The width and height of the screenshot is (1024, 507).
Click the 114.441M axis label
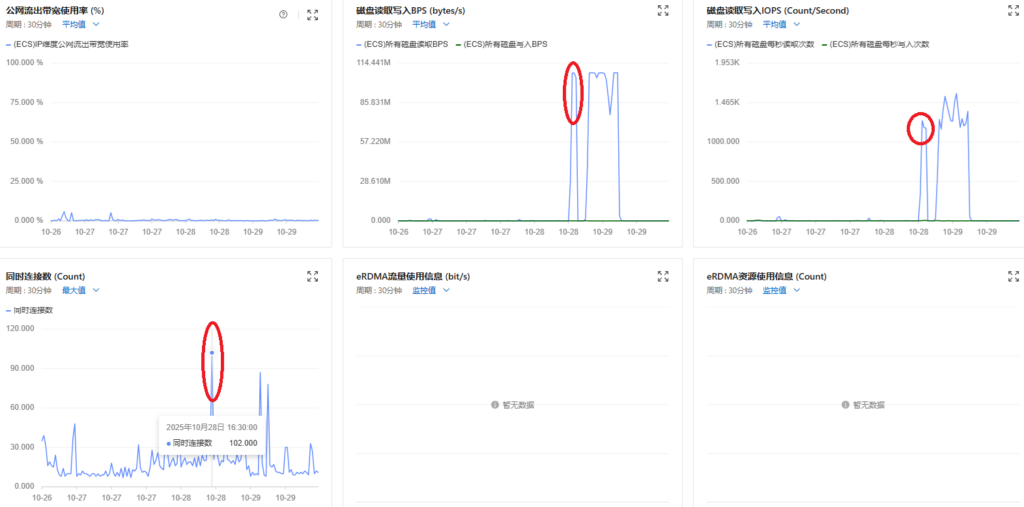click(x=374, y=62)
